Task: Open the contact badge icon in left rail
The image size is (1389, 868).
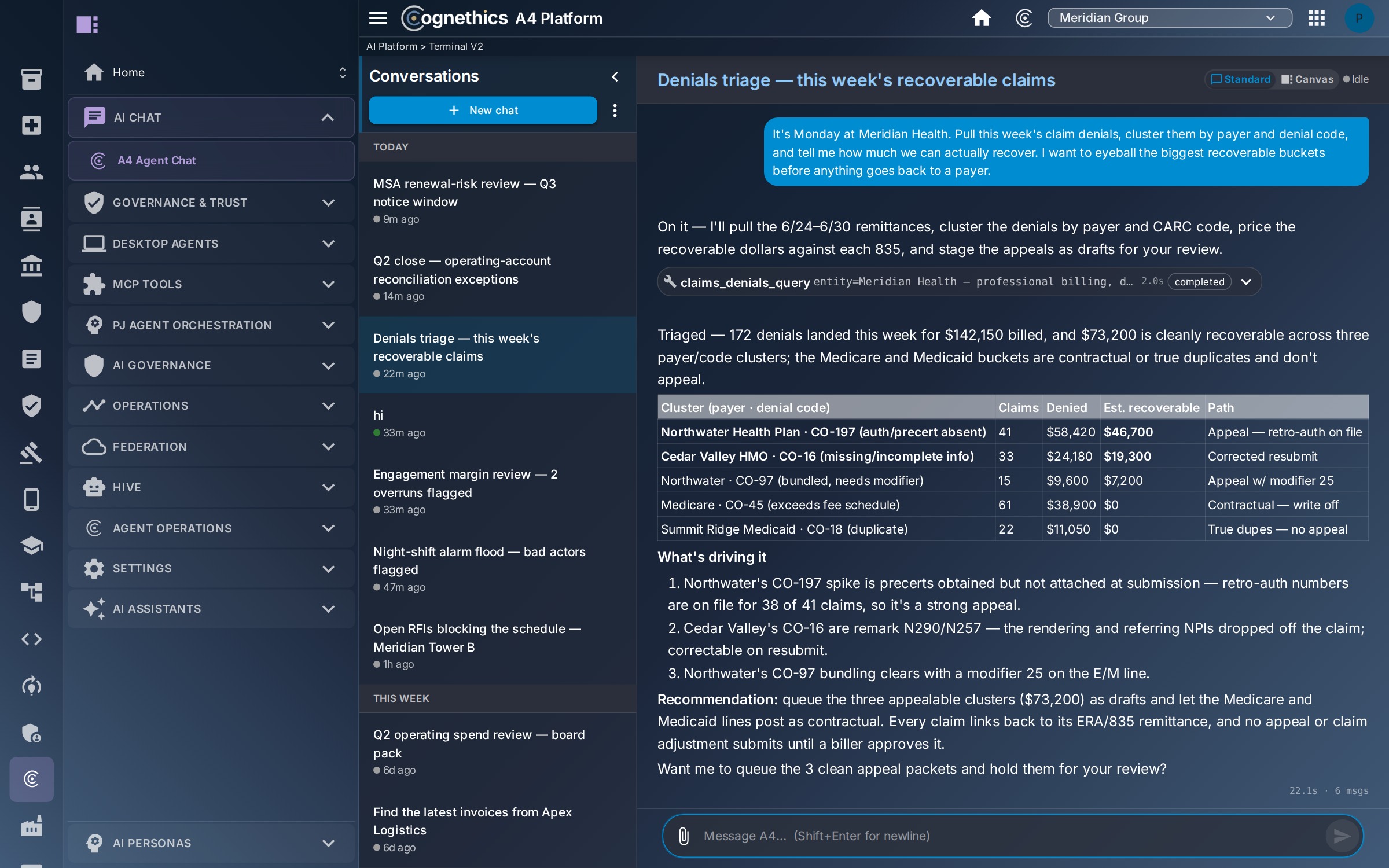Action: [31, 219]
